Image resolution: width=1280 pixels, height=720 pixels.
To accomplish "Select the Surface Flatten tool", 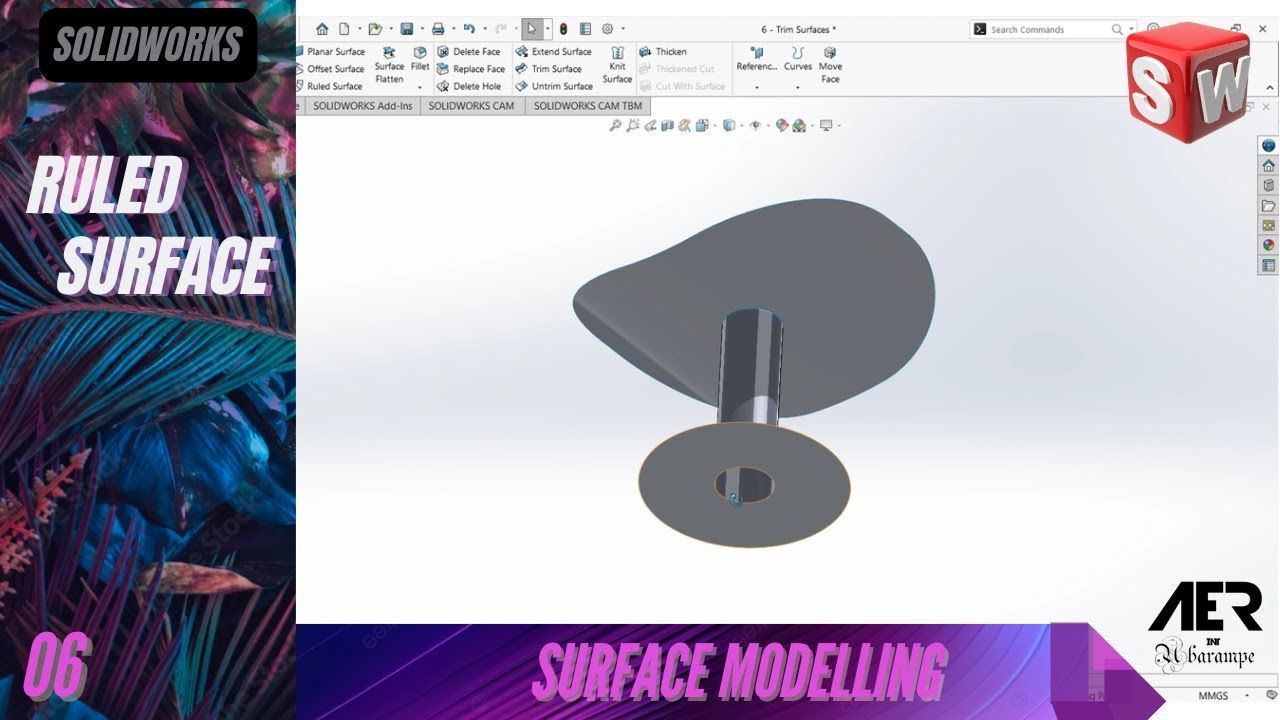I will [x=389, y=66].
